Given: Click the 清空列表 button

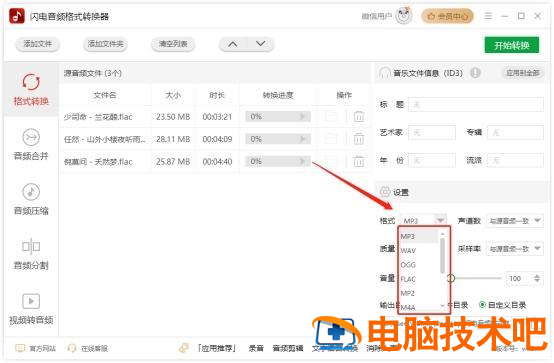Looking at the screenshot, I should [173, 44].
